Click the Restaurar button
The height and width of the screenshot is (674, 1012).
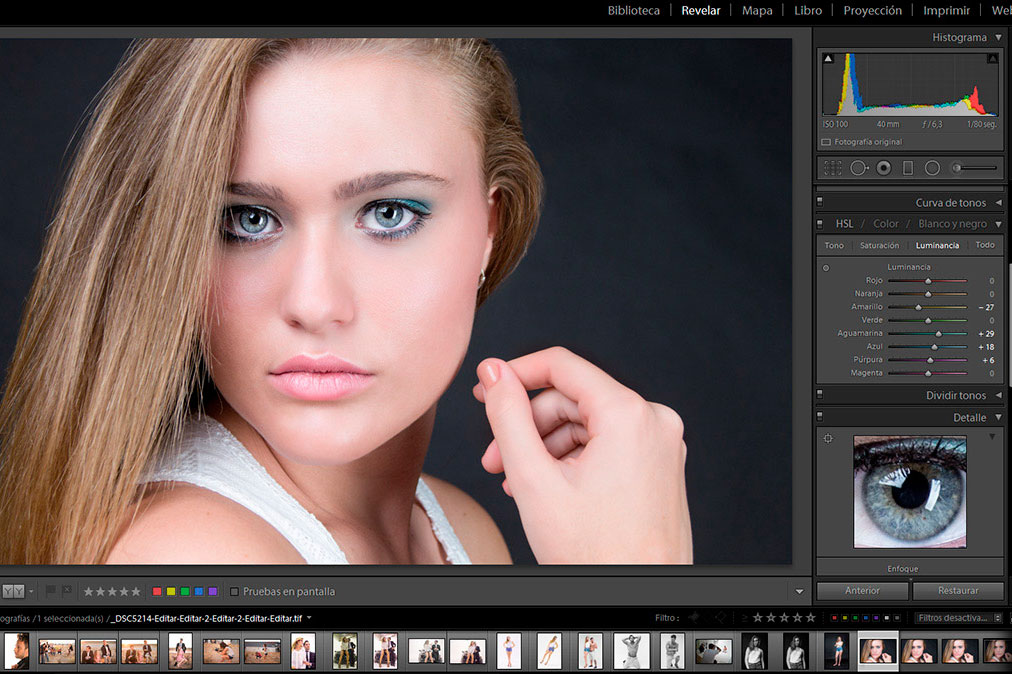(958, 590)
